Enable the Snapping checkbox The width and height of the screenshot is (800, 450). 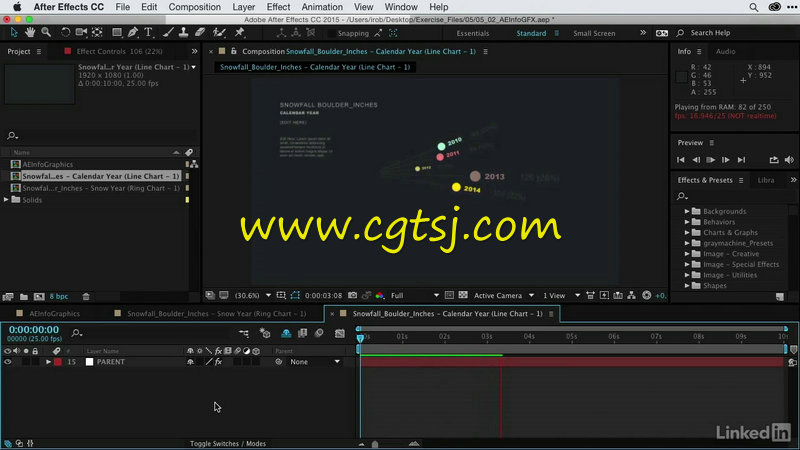[332, 33]
